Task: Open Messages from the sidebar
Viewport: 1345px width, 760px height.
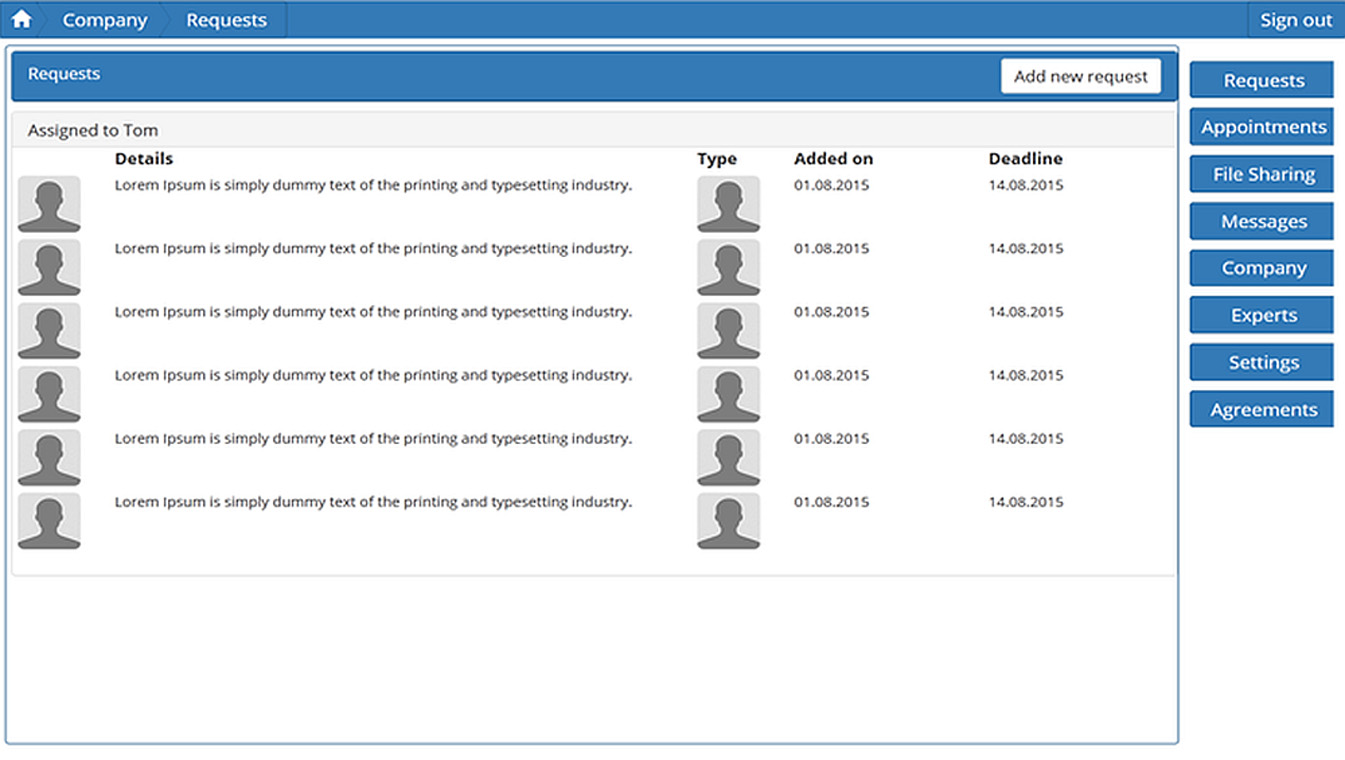Action: tap(1262, 221)
